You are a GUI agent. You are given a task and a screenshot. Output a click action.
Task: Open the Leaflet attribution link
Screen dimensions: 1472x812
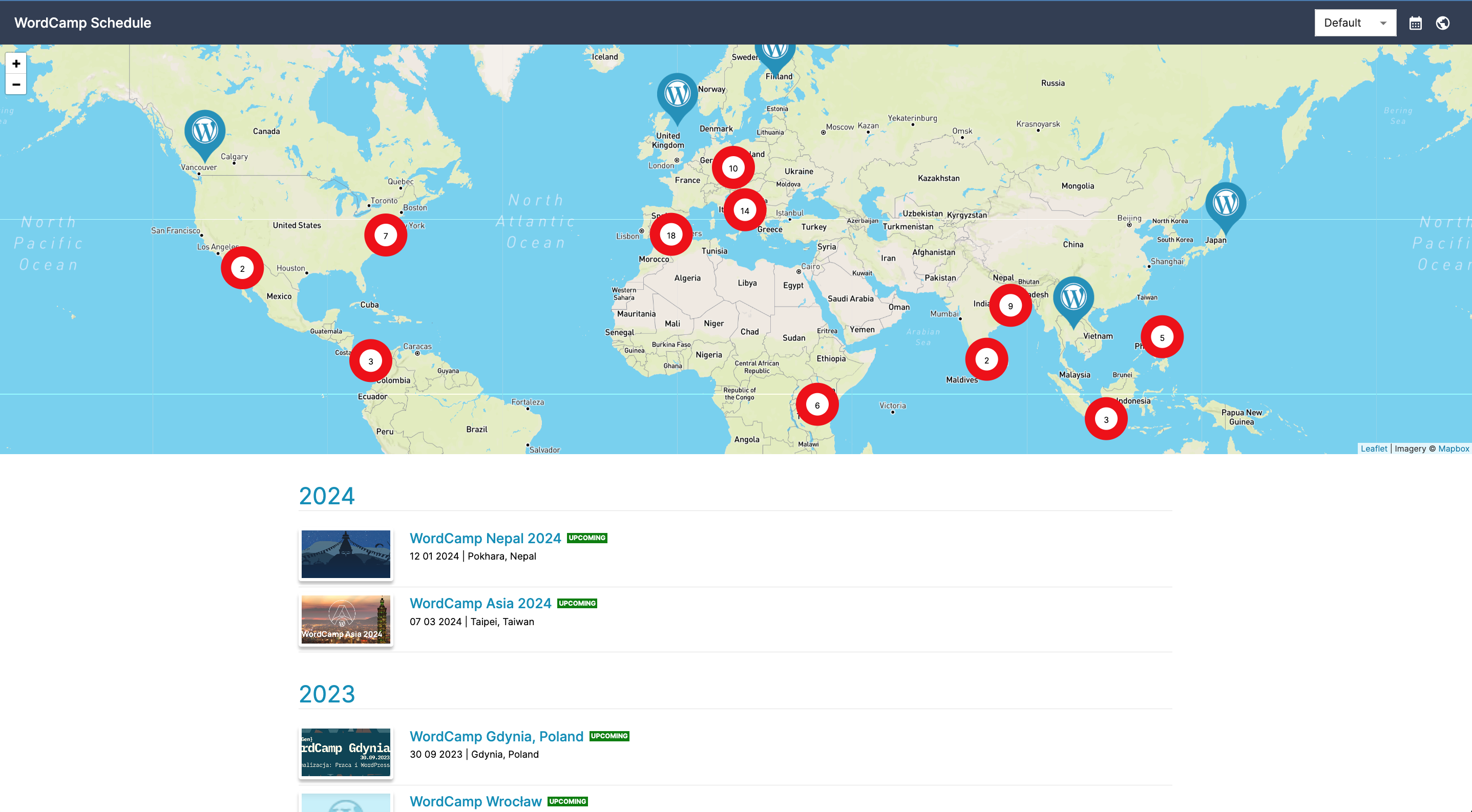[x=1374, y=449]
